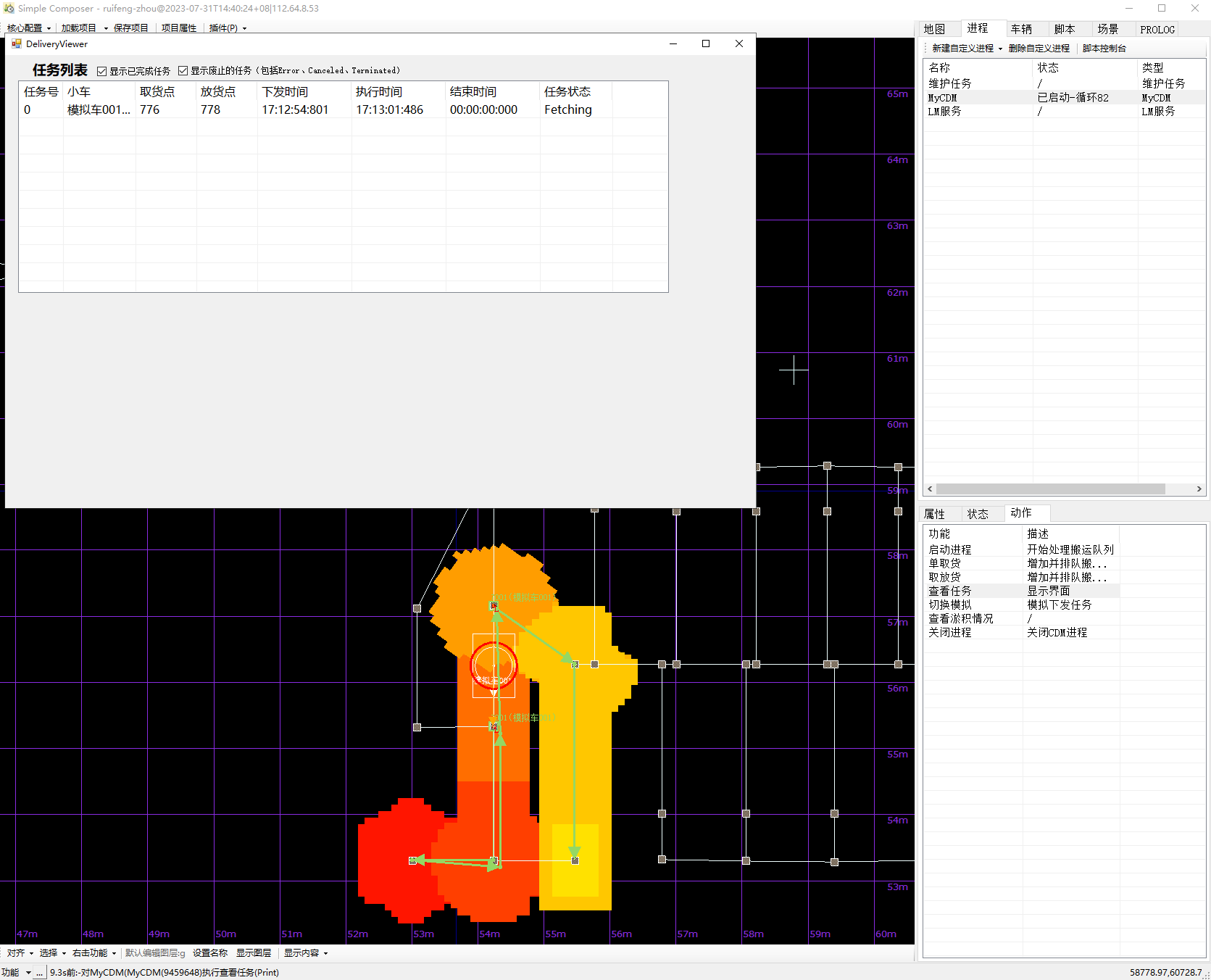Open the 核心配置 dropdown menu
The image size is (1211, 980).
[28, 28]
